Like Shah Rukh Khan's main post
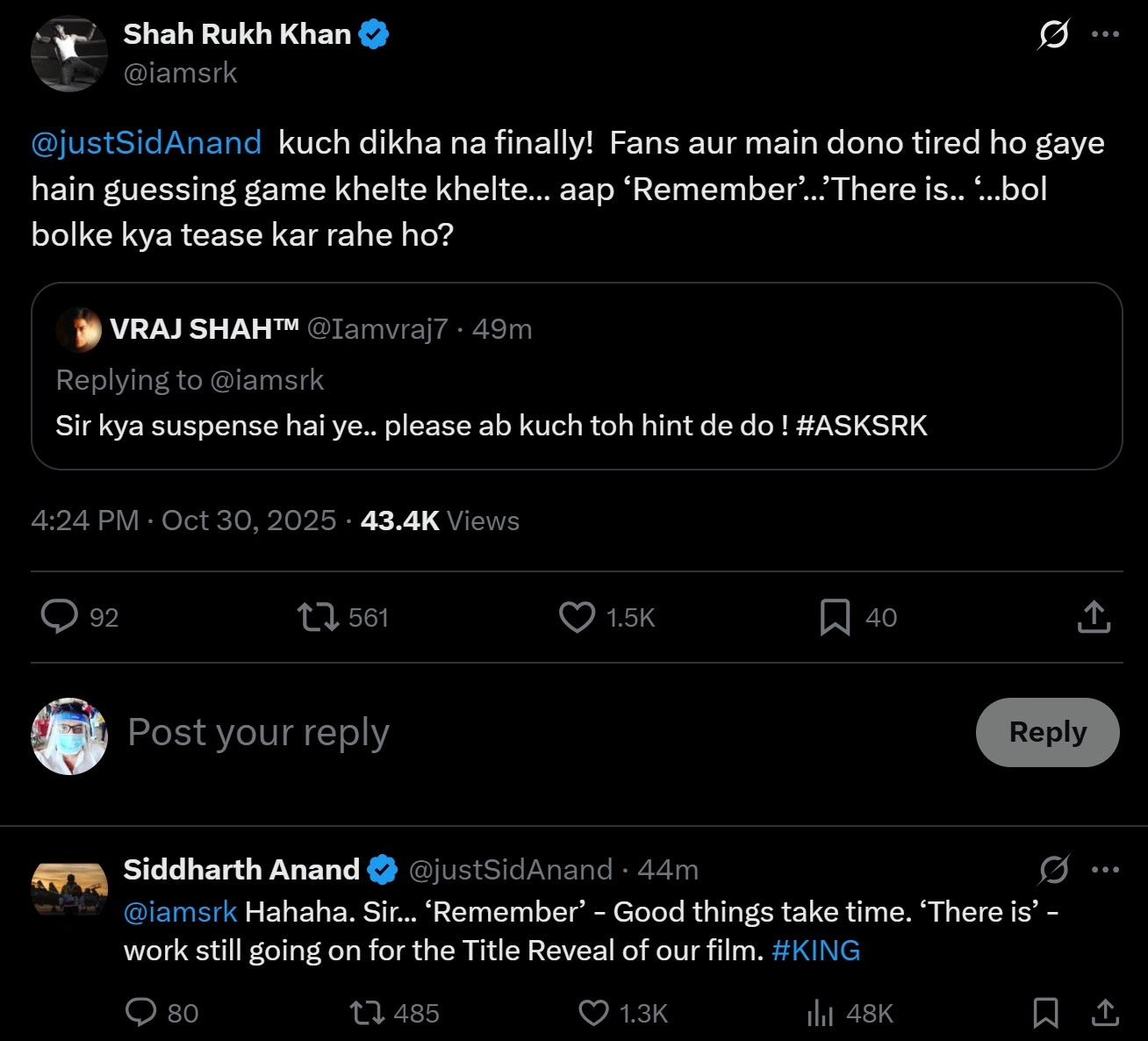The height and width of the screenshot is (1041, 1148). pyautogui.click(x=577, y=617)
